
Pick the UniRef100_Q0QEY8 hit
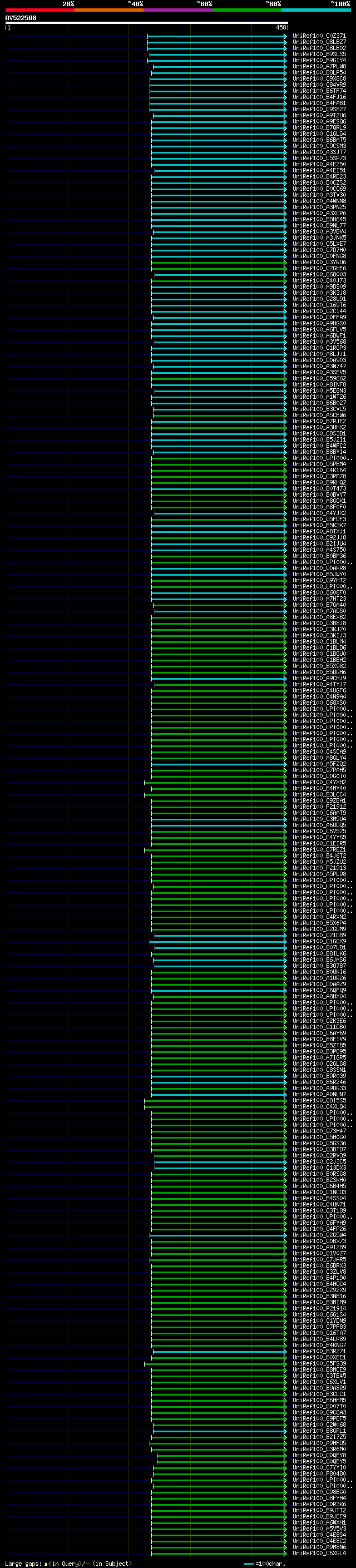[x=319, y=1455]
